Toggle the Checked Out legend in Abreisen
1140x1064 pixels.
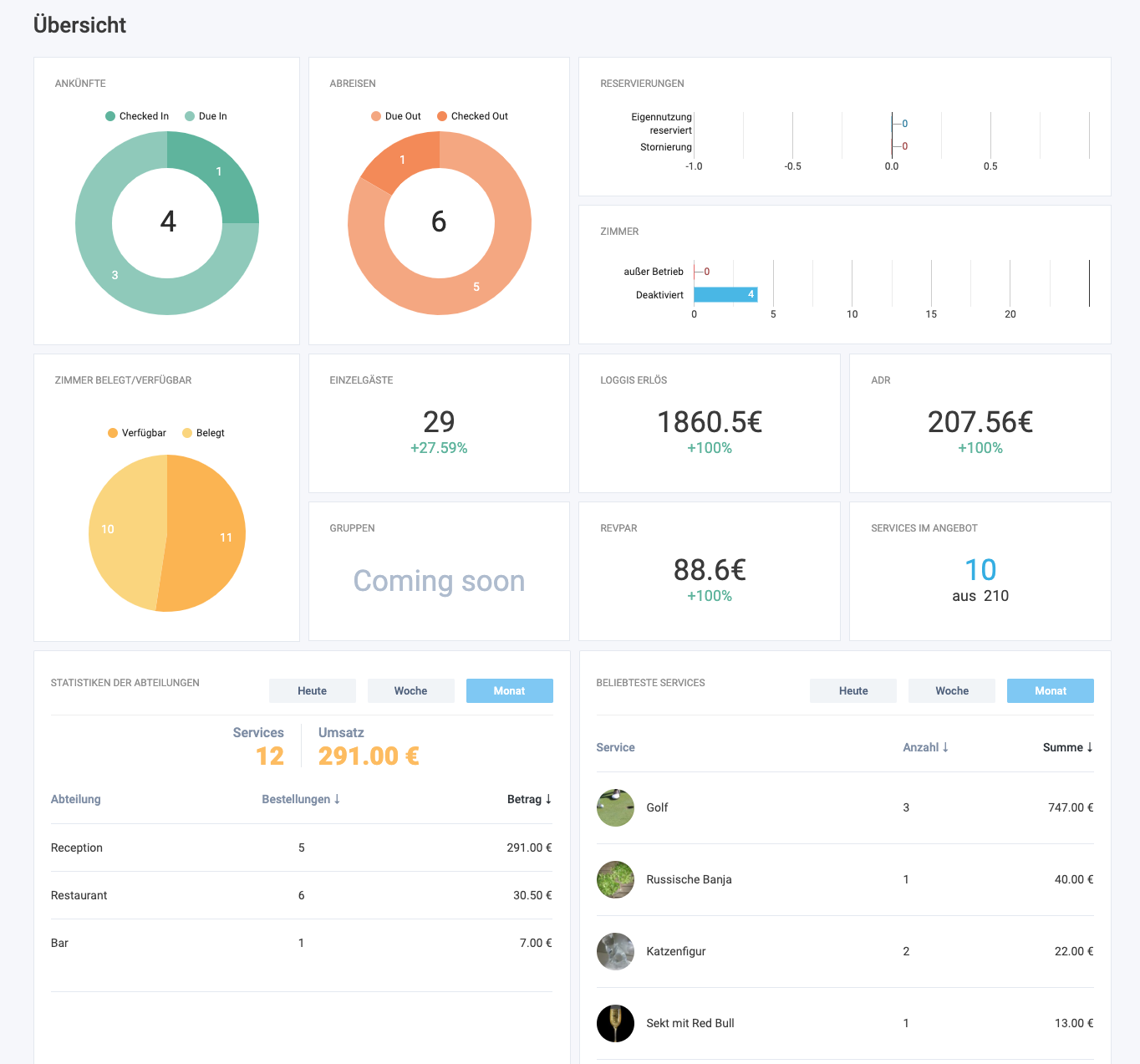tap(472, 116)
